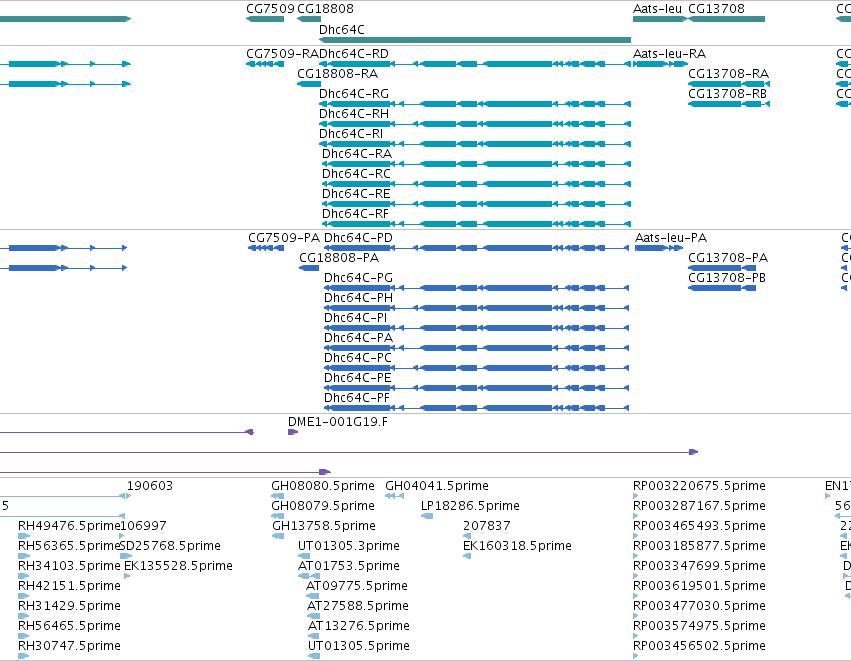Open transcript CG13708-RB
Image resolution: width=851 pixels, height=661 pixels.
728,94
